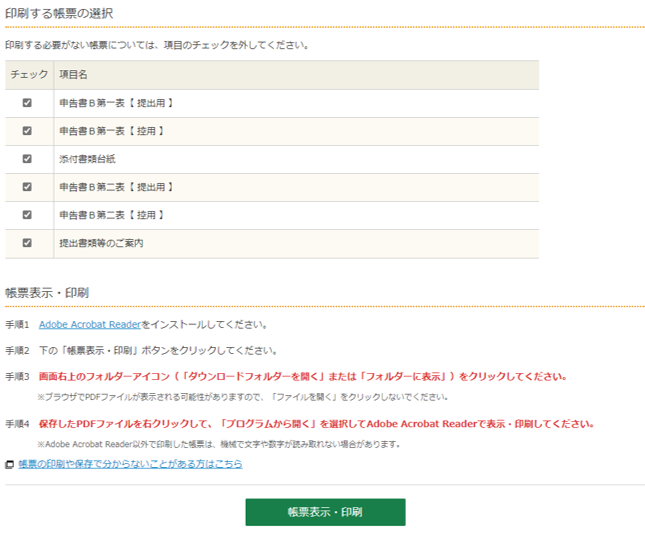Select the 添付書類台紙 row label
The width and height of the screenshot is (645, 548).
click(88, 159)
